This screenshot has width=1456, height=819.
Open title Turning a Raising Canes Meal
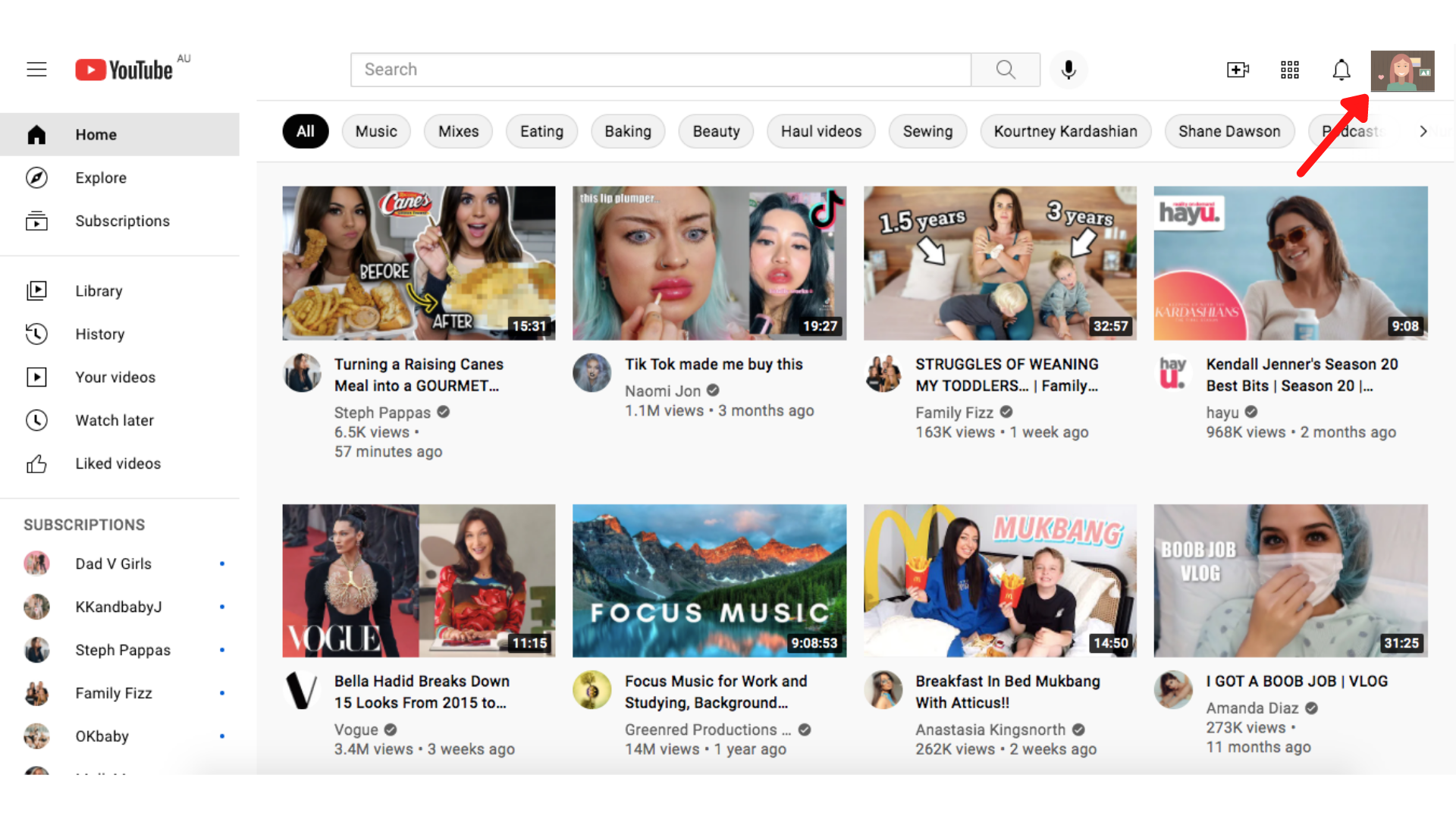pyautogui.click(x=419, y=375)
